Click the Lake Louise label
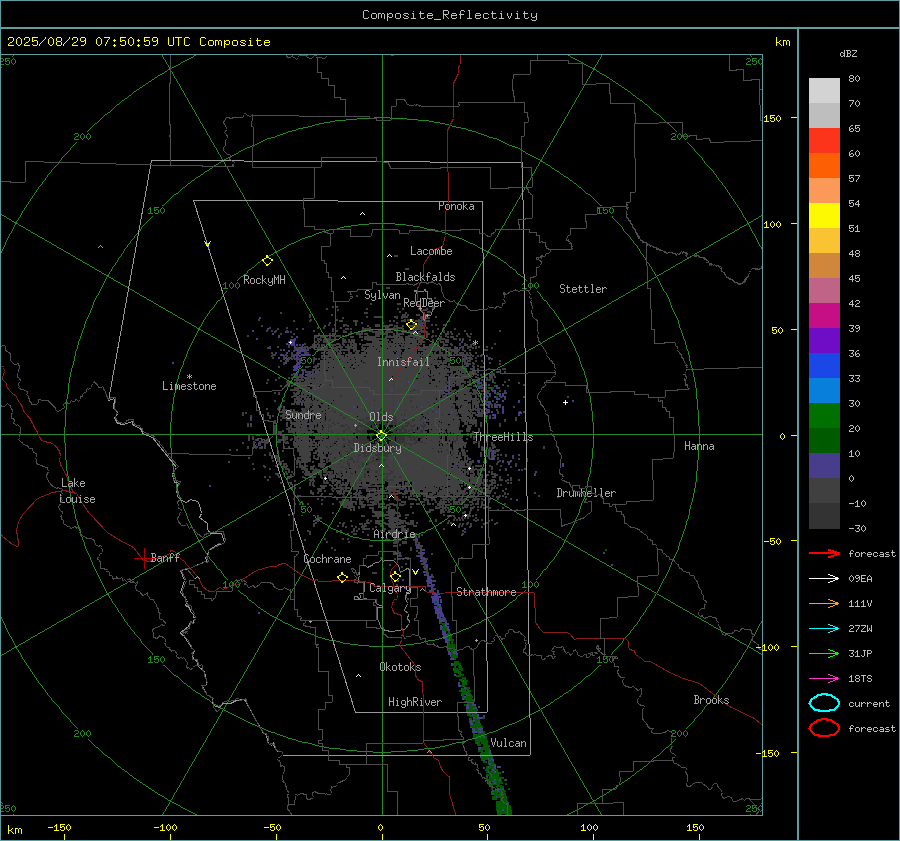Screen dimensions: 900x841 click(77, 491)
